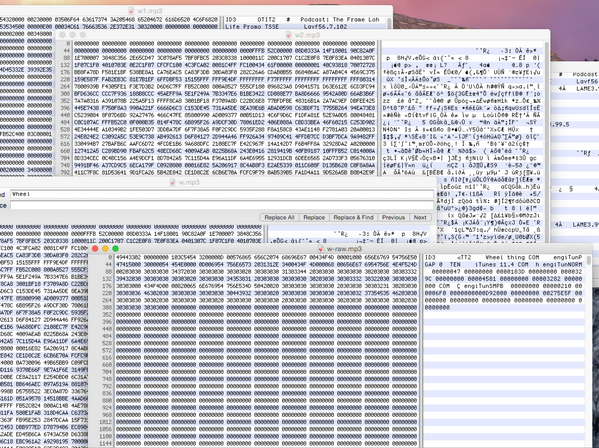Image resolution: width=599 pixels, height=448 pixels.
Task: Select line offset 132 in w-raw.mp3 gutter
Action: (107, 279)
